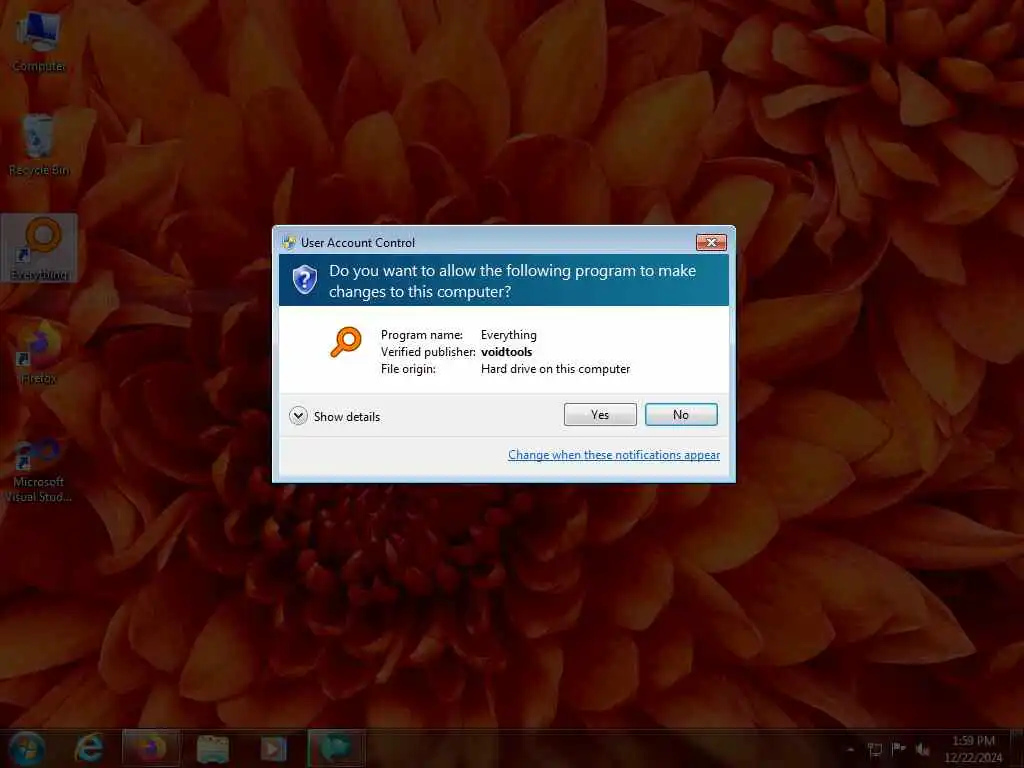Click the 'voidtools' publisher text
The image size is (1024, 768).
coord(506,352)
